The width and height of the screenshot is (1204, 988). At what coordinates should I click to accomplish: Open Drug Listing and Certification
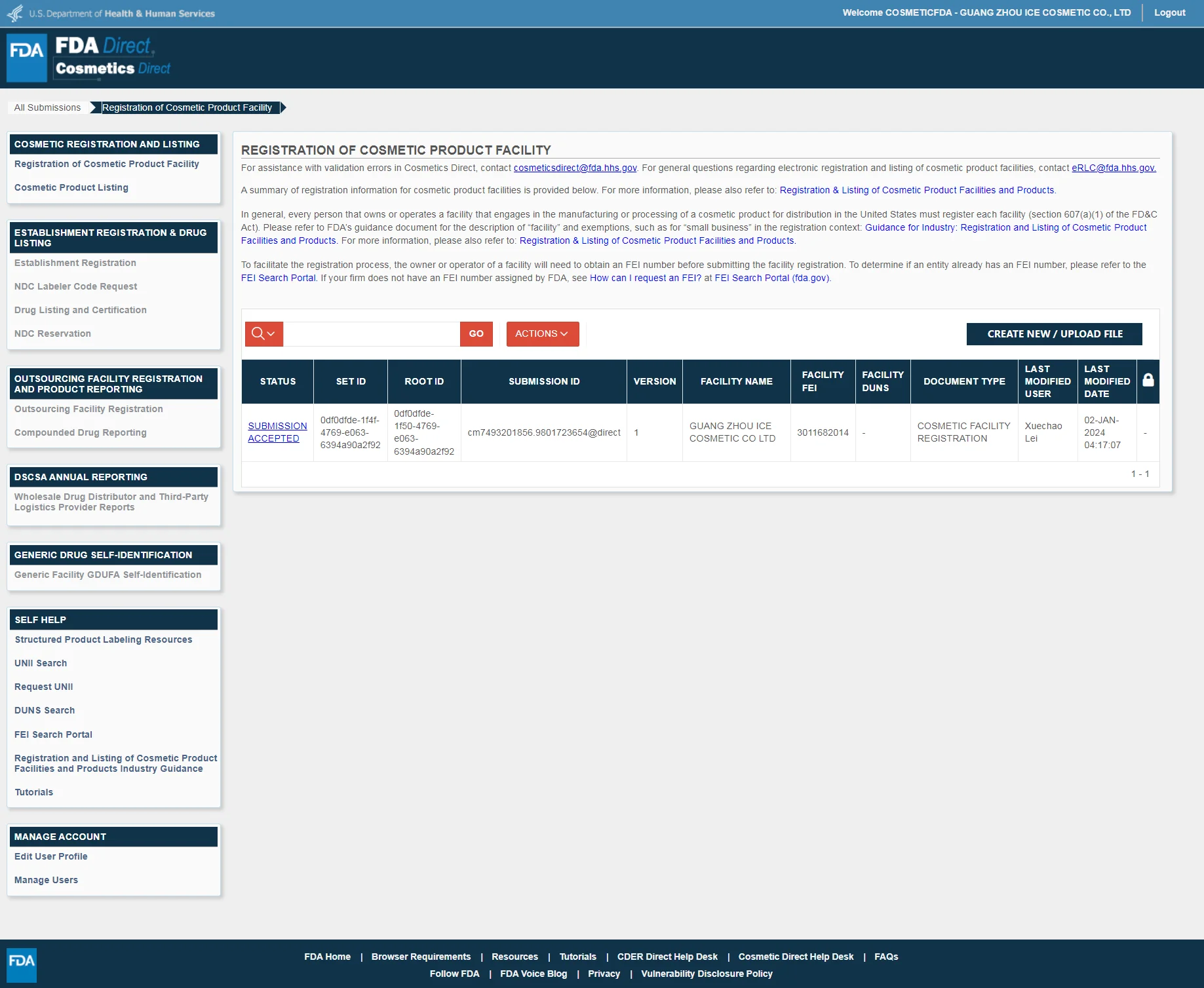81,310
